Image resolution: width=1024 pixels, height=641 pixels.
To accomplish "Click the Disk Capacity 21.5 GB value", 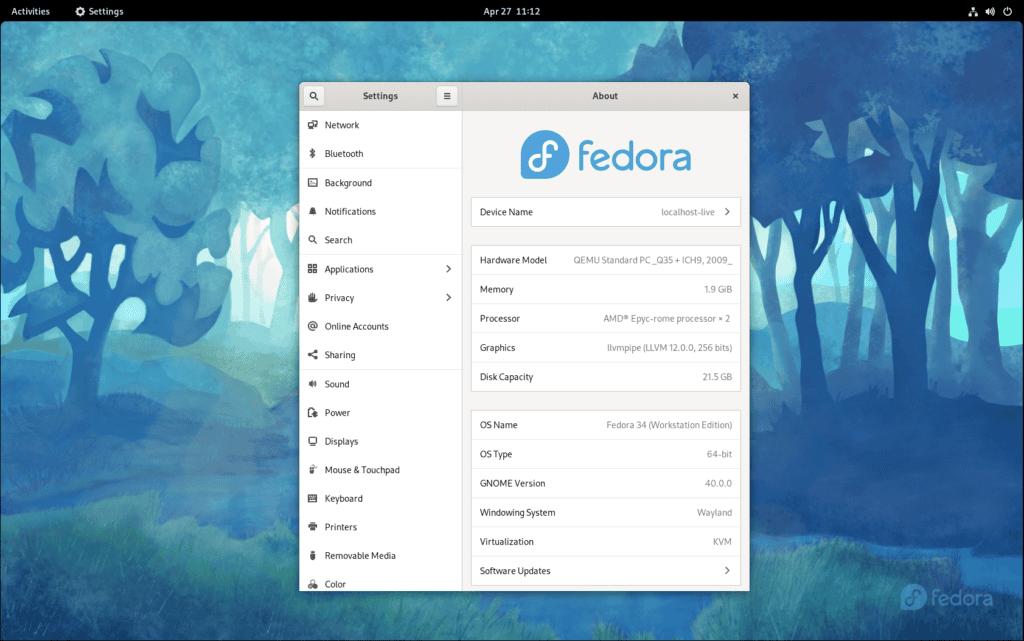I will coord(717,377).
